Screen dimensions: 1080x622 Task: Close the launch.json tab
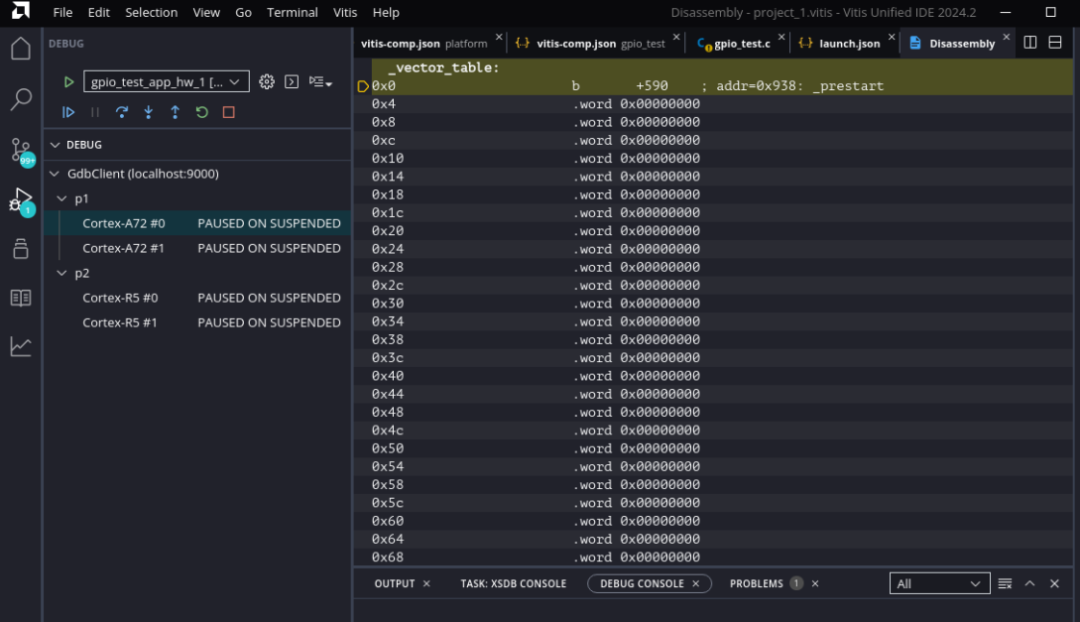coord(892,37)
